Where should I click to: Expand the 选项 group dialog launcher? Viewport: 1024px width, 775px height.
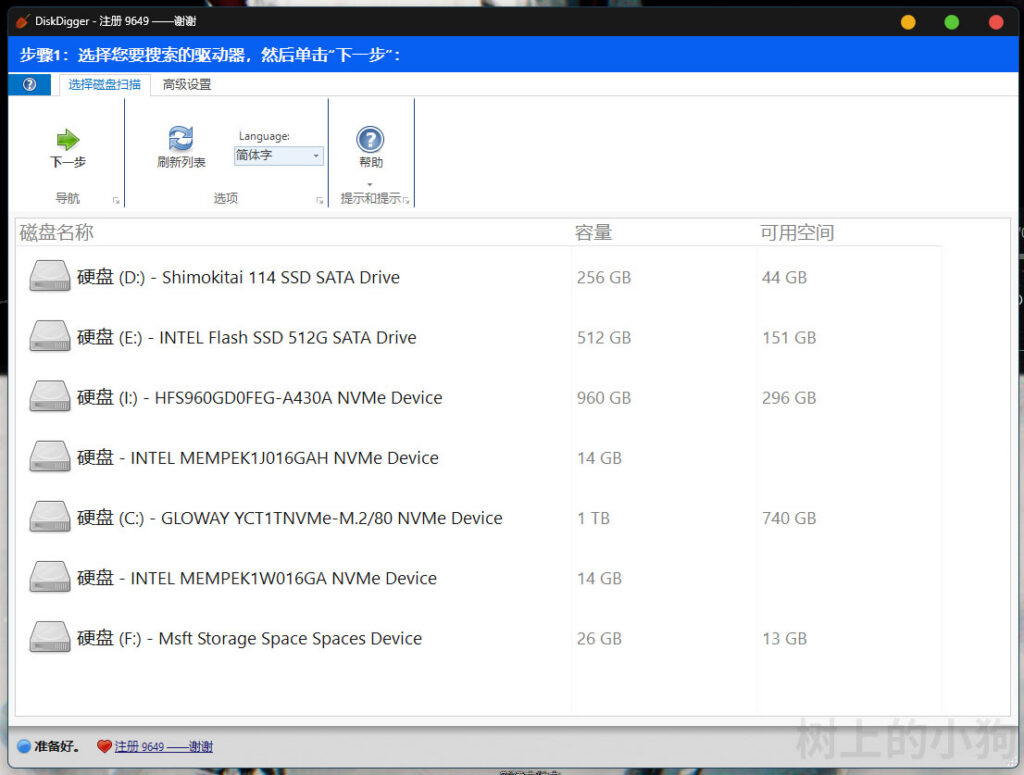pyautogui.click(x=320, y=201)
